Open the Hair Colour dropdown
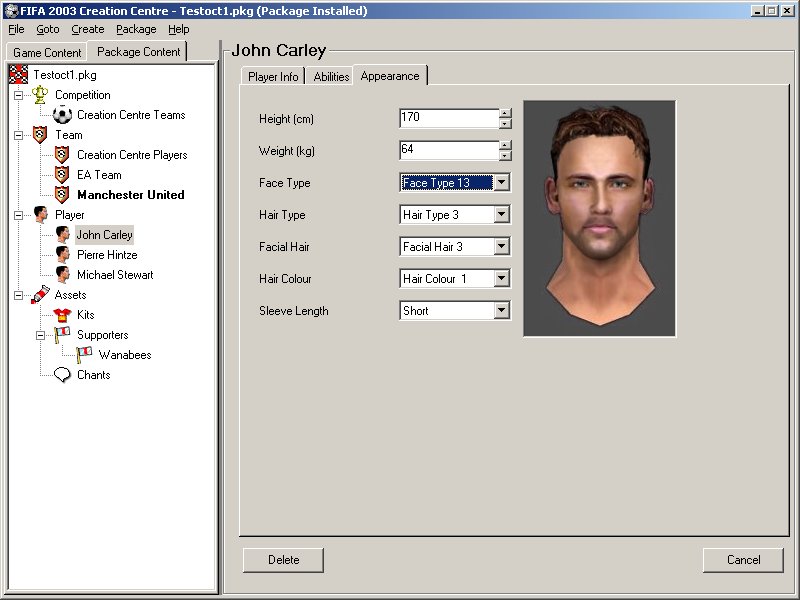 point(502,278)
